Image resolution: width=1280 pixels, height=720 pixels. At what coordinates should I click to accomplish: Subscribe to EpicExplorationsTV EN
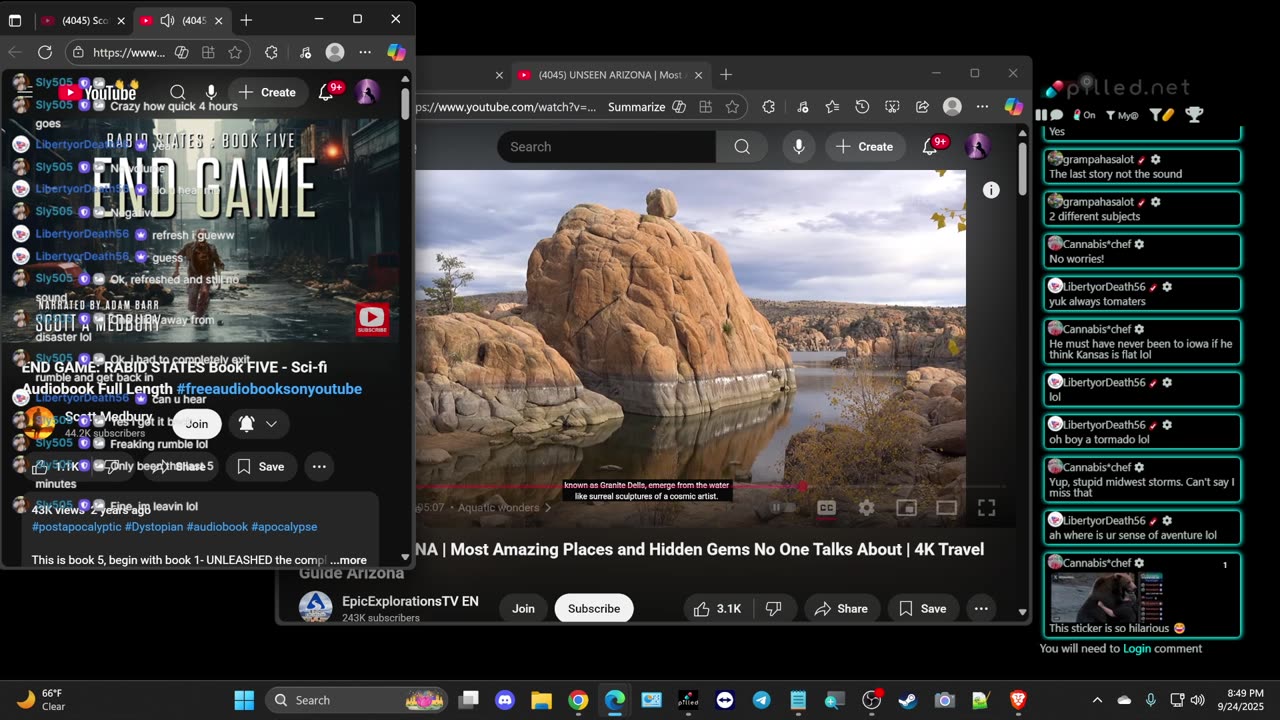pos(594,608)
